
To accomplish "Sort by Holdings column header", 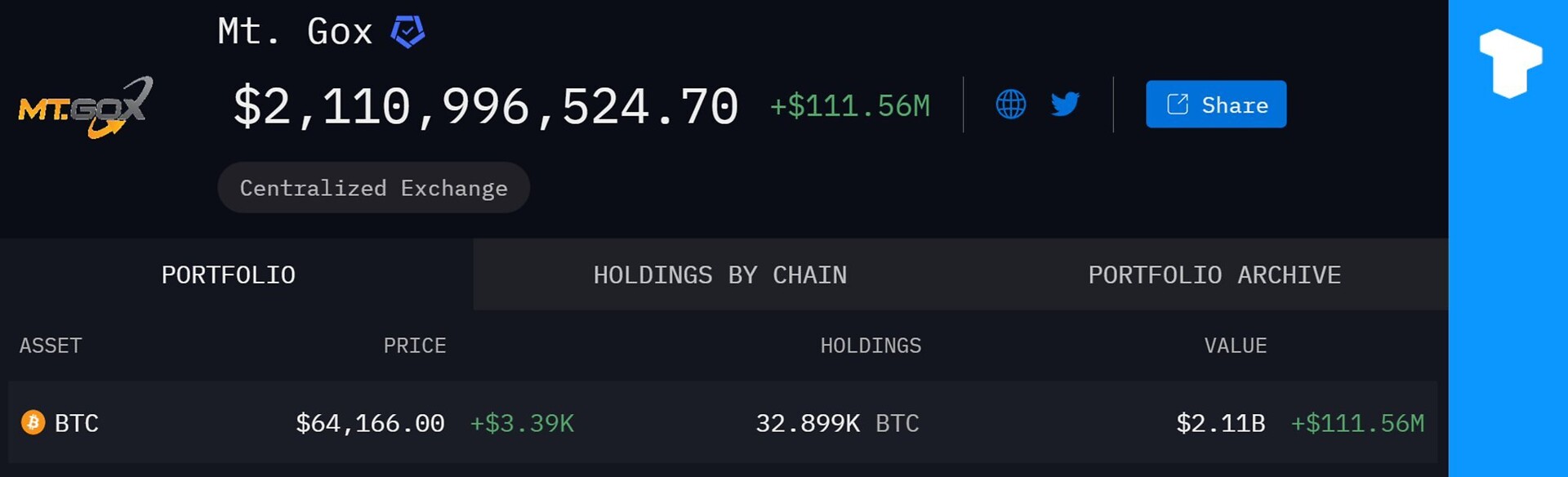I will point(871,345).
